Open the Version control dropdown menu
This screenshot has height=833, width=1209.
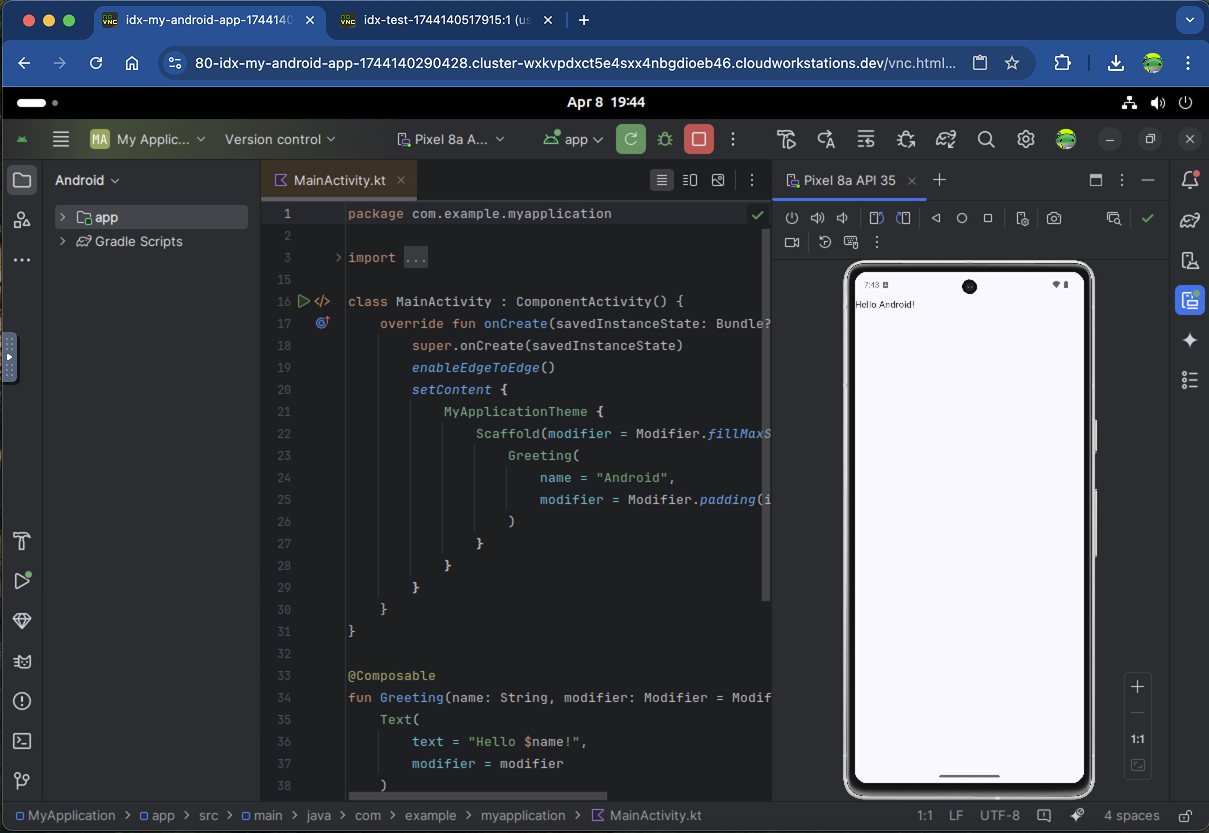click(x=280, y=139)
